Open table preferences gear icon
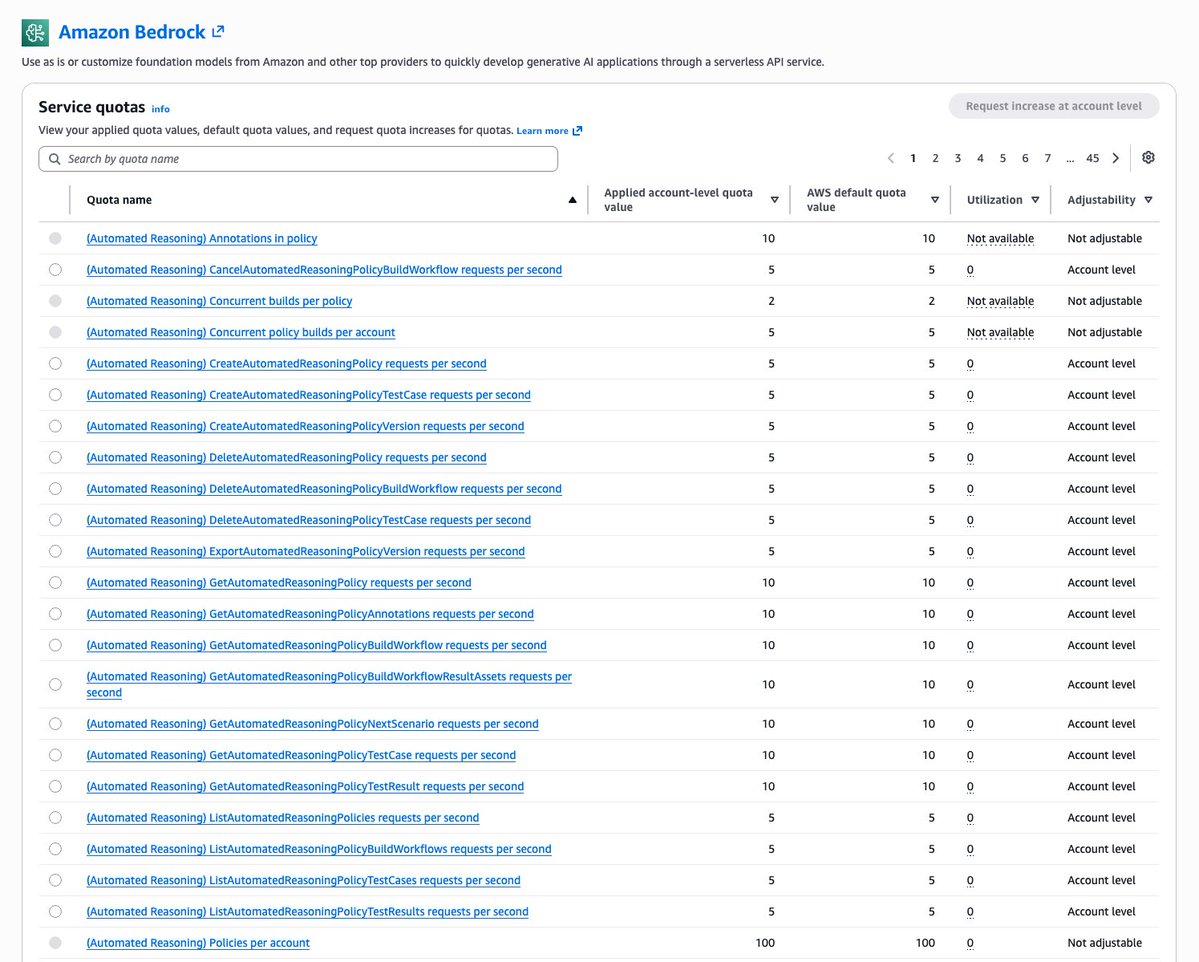 pyautogui.click(x=1148, y=158)
